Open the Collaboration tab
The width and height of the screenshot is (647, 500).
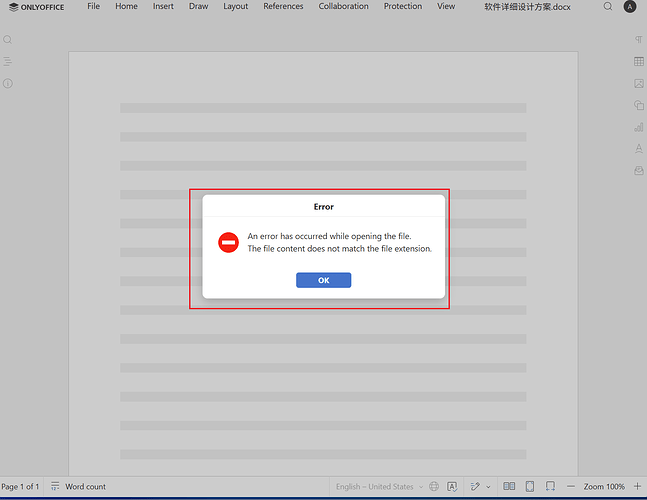[x=343, y=6]
